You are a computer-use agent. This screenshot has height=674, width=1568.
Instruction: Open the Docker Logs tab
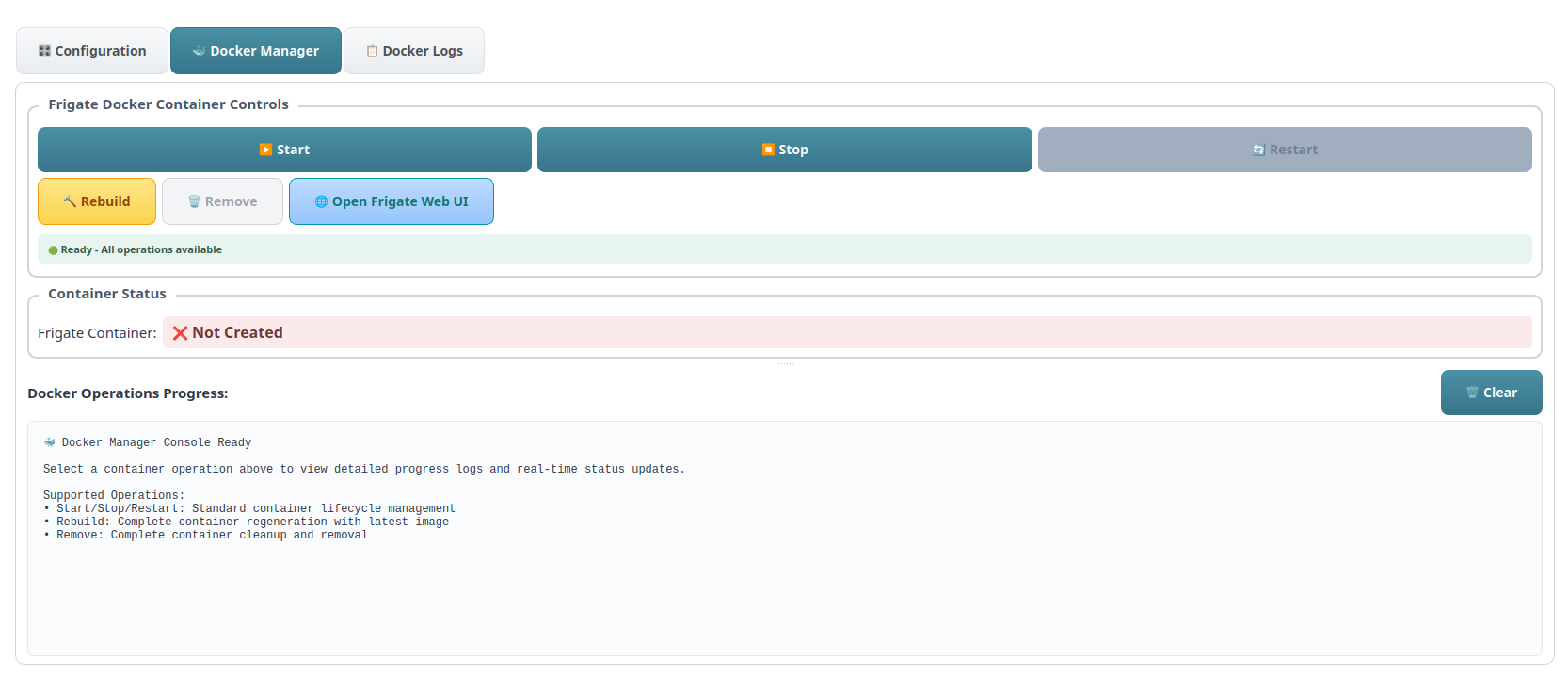(414, 51)
